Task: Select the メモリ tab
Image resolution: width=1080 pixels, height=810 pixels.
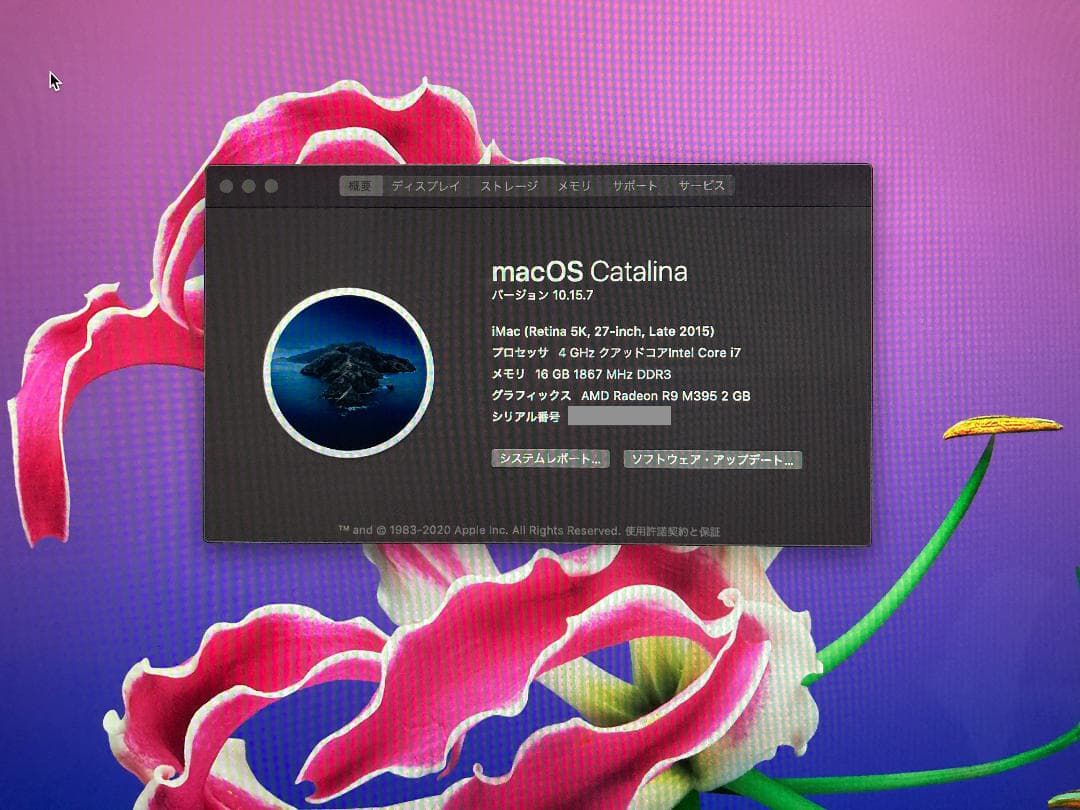Action: [x=573, y=186]
